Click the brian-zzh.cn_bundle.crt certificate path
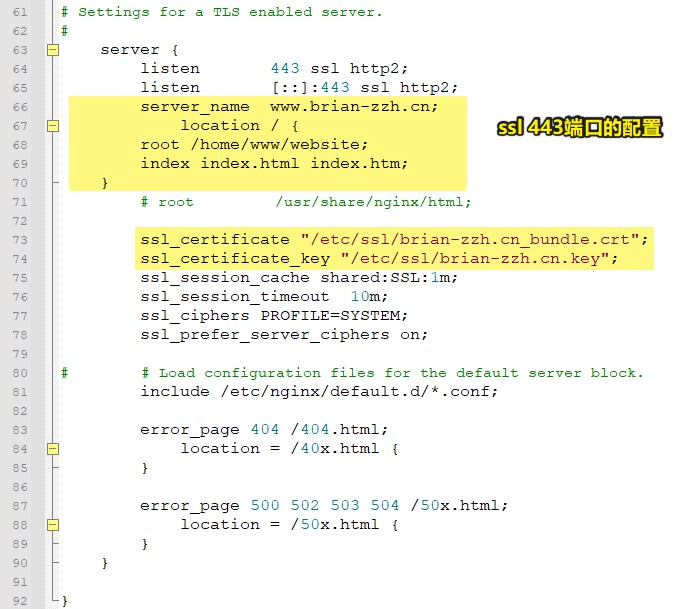 [x=474, y=240]
